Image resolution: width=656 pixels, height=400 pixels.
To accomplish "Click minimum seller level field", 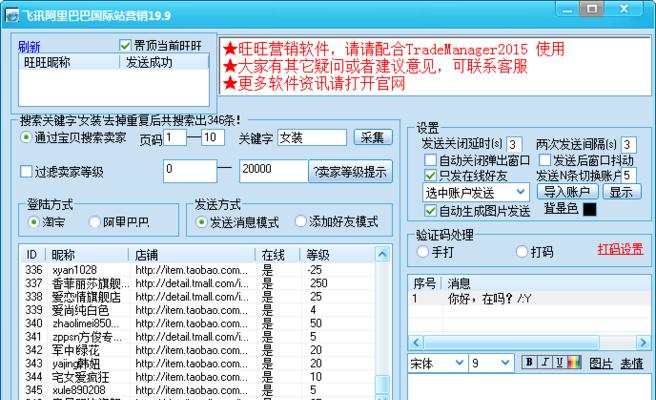I will click(x=190, y=171).
